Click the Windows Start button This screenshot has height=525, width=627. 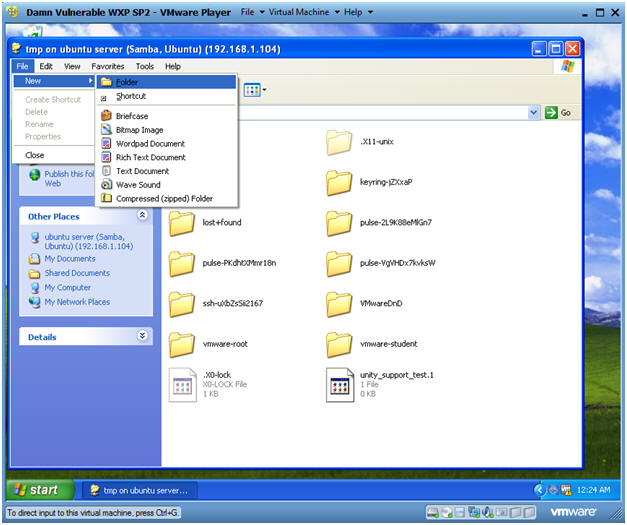40,490
